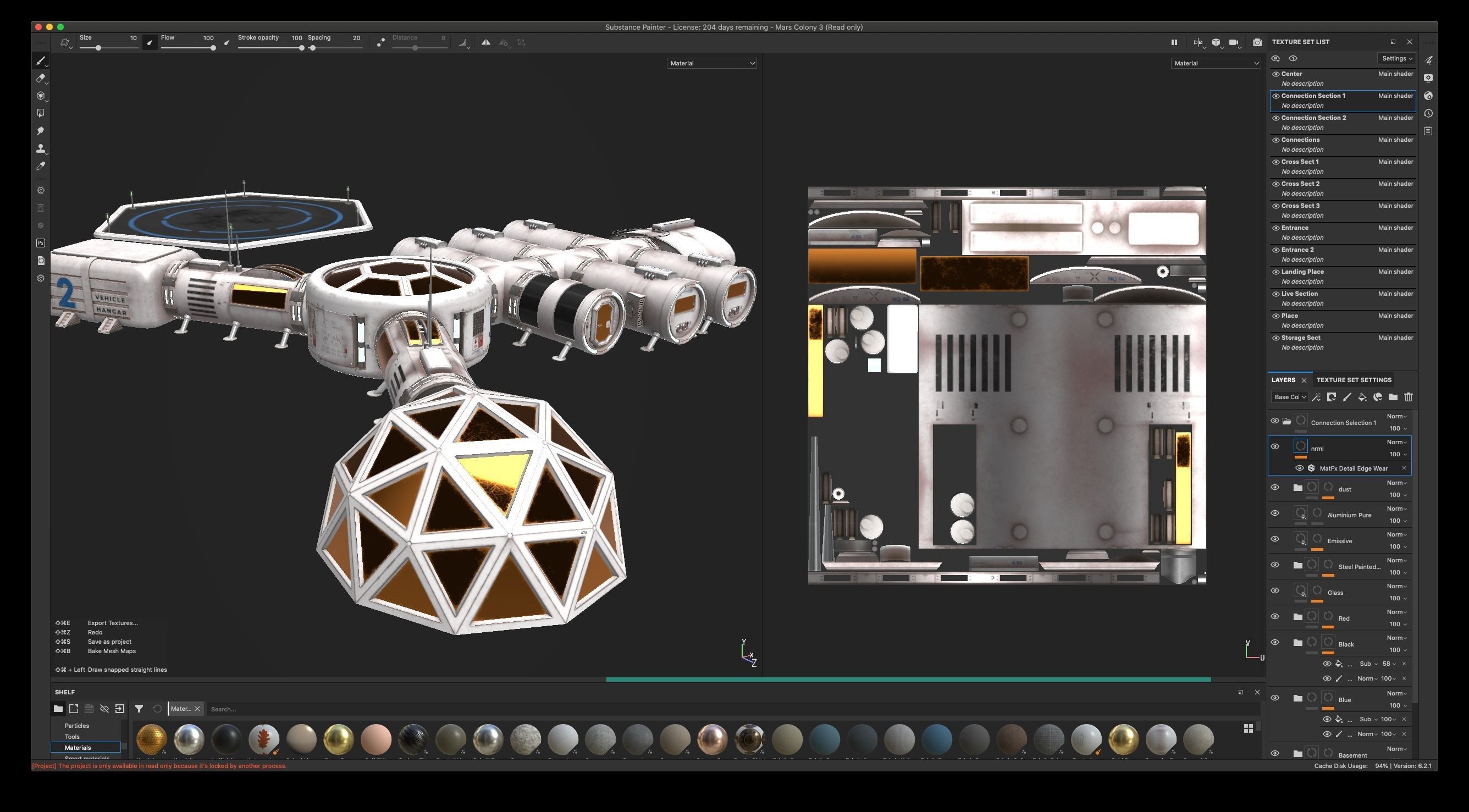Image resolution: width=1469 pixels, height=812 pixels.
Task: Click the shelf Search field
Action: pos(733,709)
